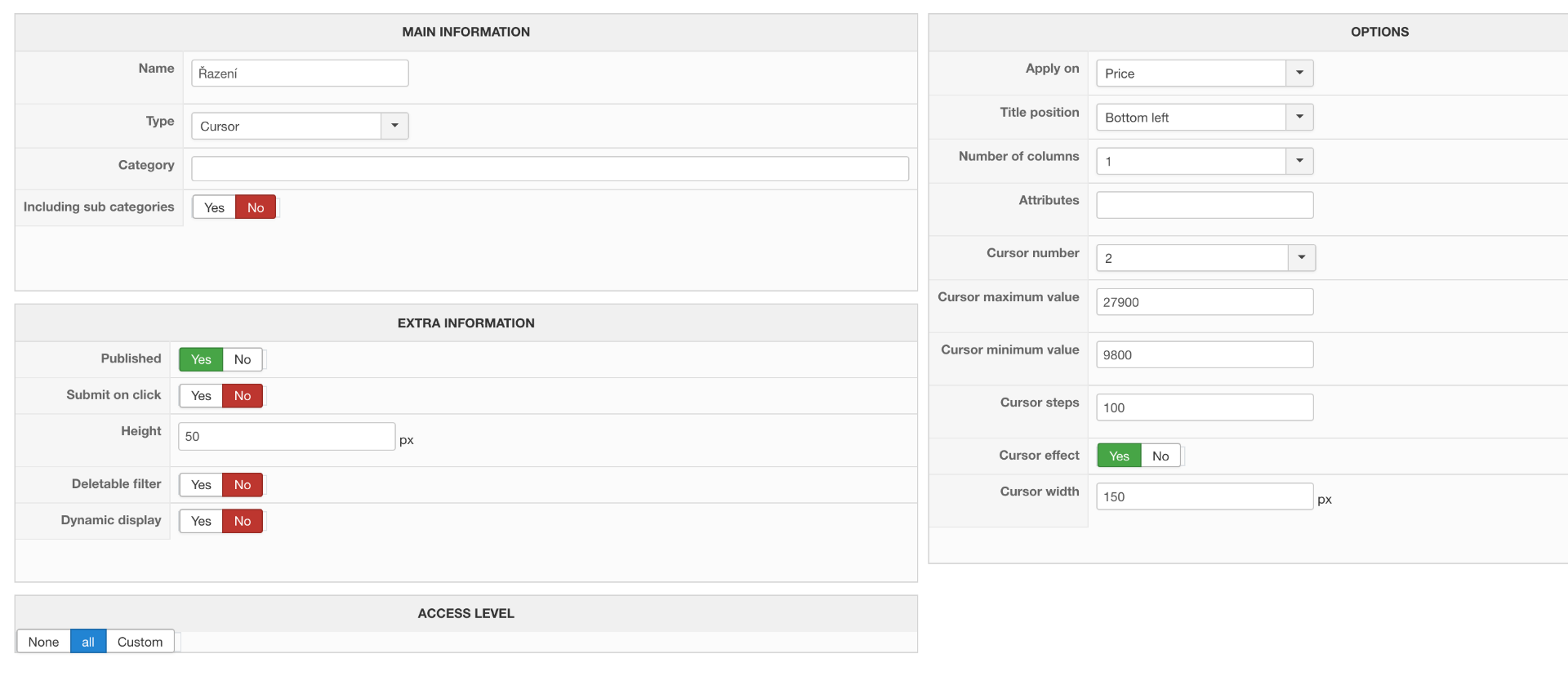Expand the Apply on dropdown
Screen dimensions: 1568x694
tap(1205, 73)
